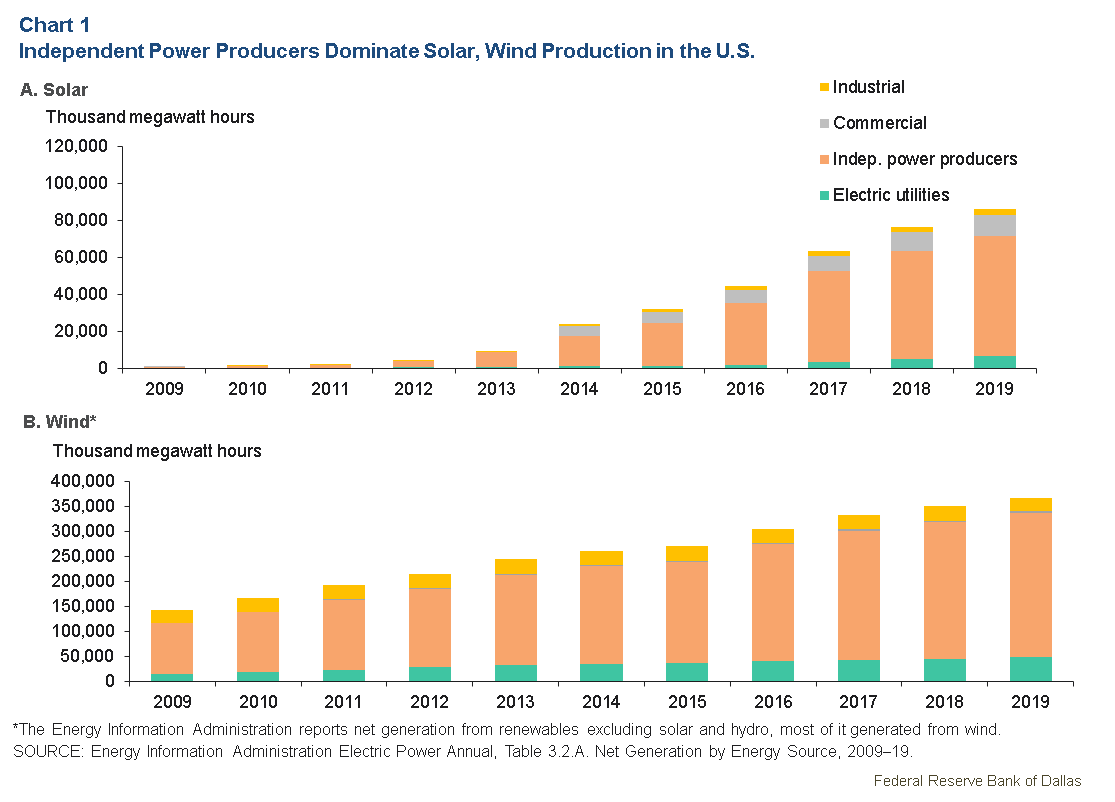The image size is (1115, 802).
Task: Click the wind axis value 350,000
Action: click(x=82, y=506)
